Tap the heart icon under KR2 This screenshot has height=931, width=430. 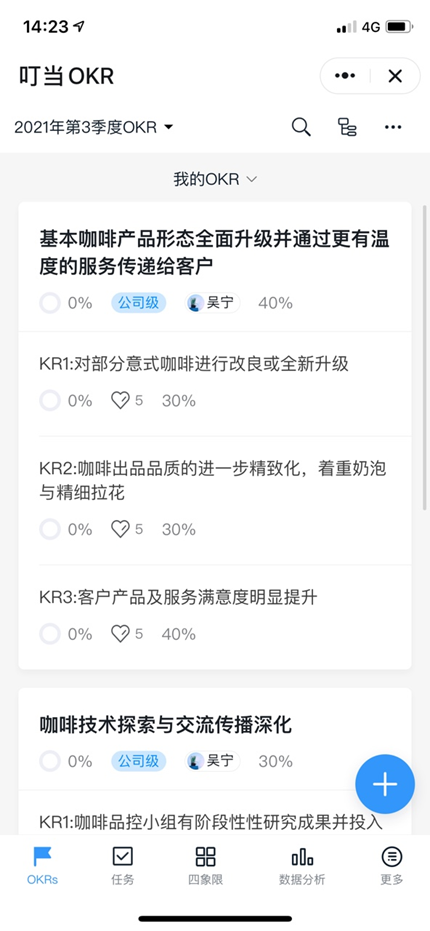pyautogui.click(x=121, y=529)
